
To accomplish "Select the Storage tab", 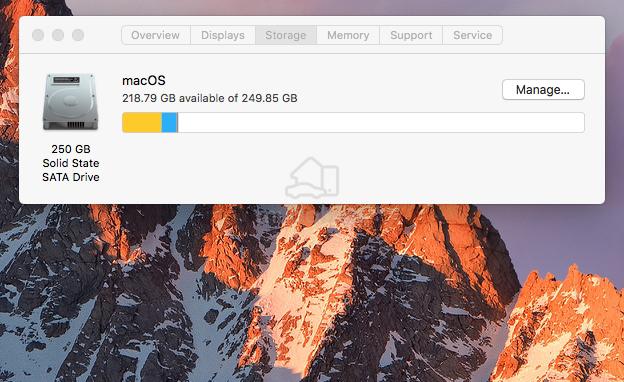I will point(286,35).
